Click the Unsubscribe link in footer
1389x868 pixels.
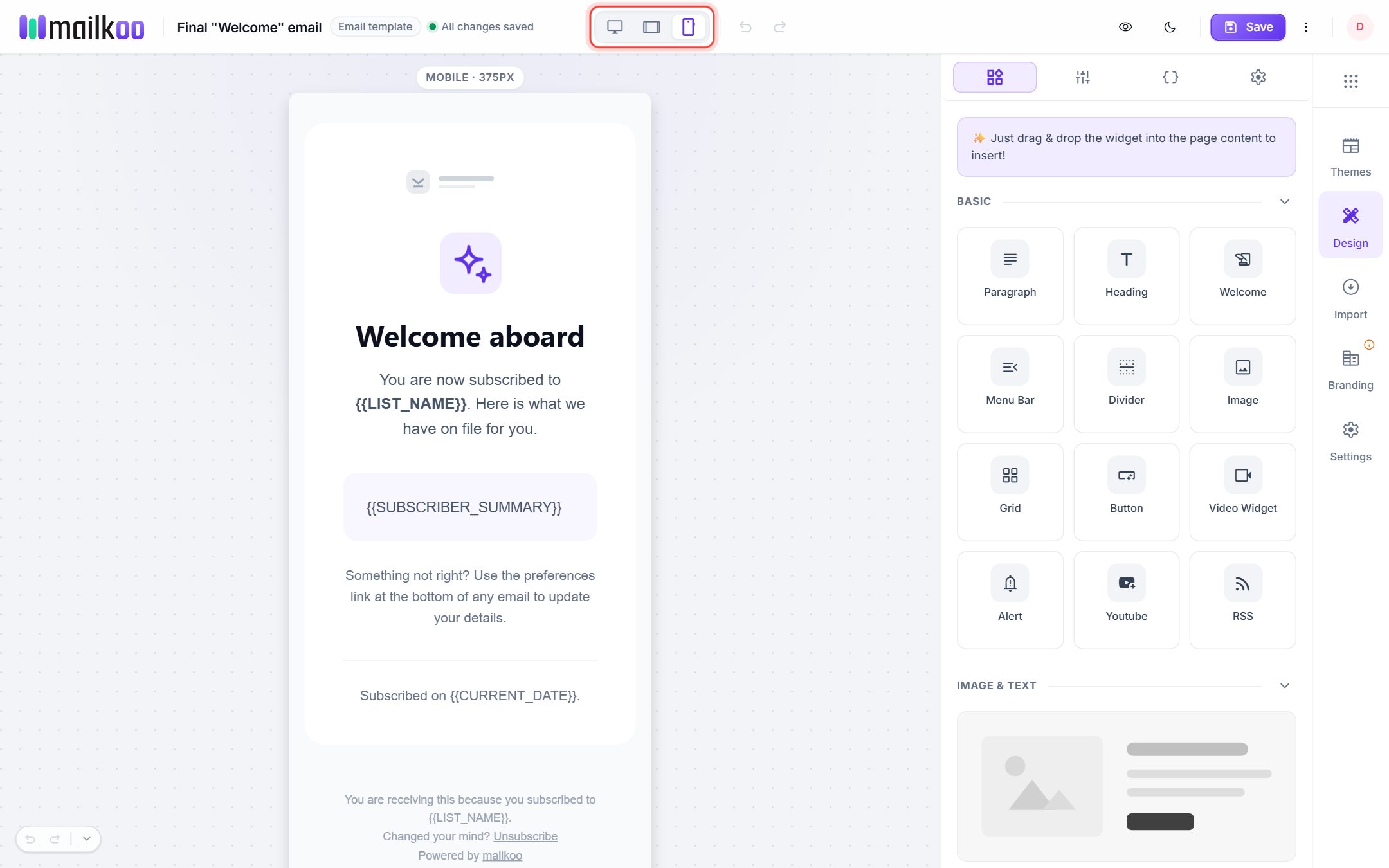coord(525,836)
